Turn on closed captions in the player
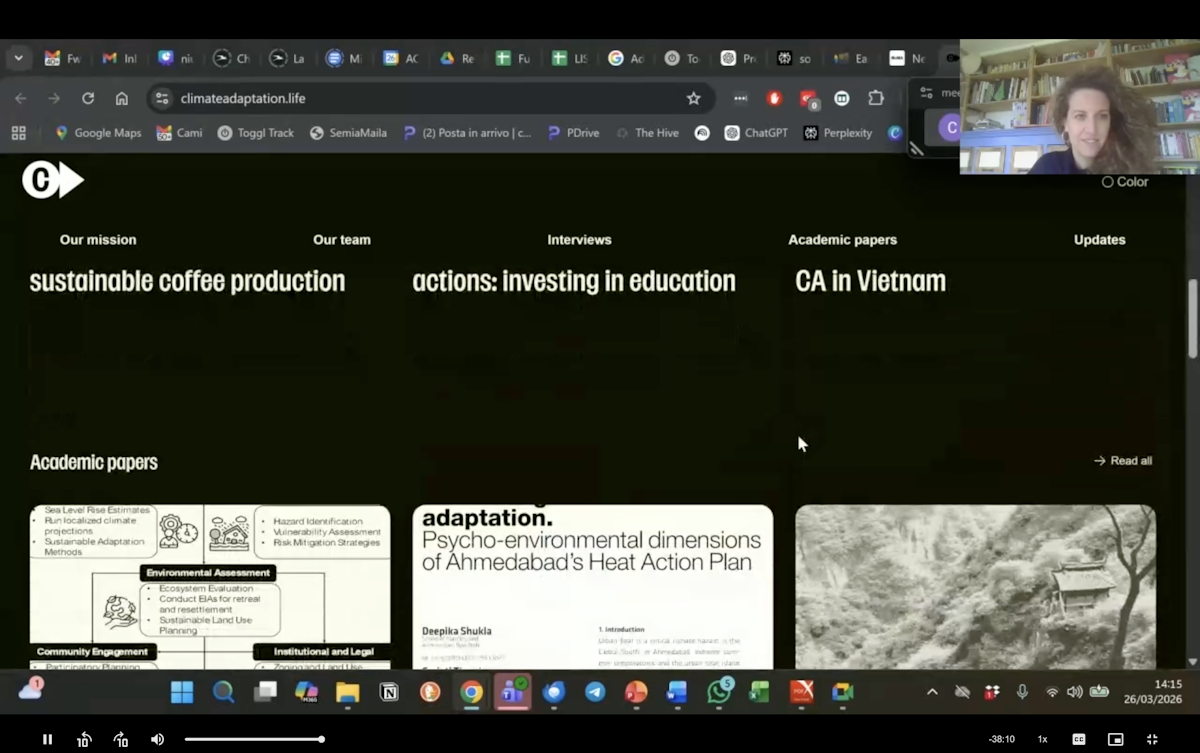Image resolution: width=1200 pixels, height=753 pixels. click(1079, 739)
